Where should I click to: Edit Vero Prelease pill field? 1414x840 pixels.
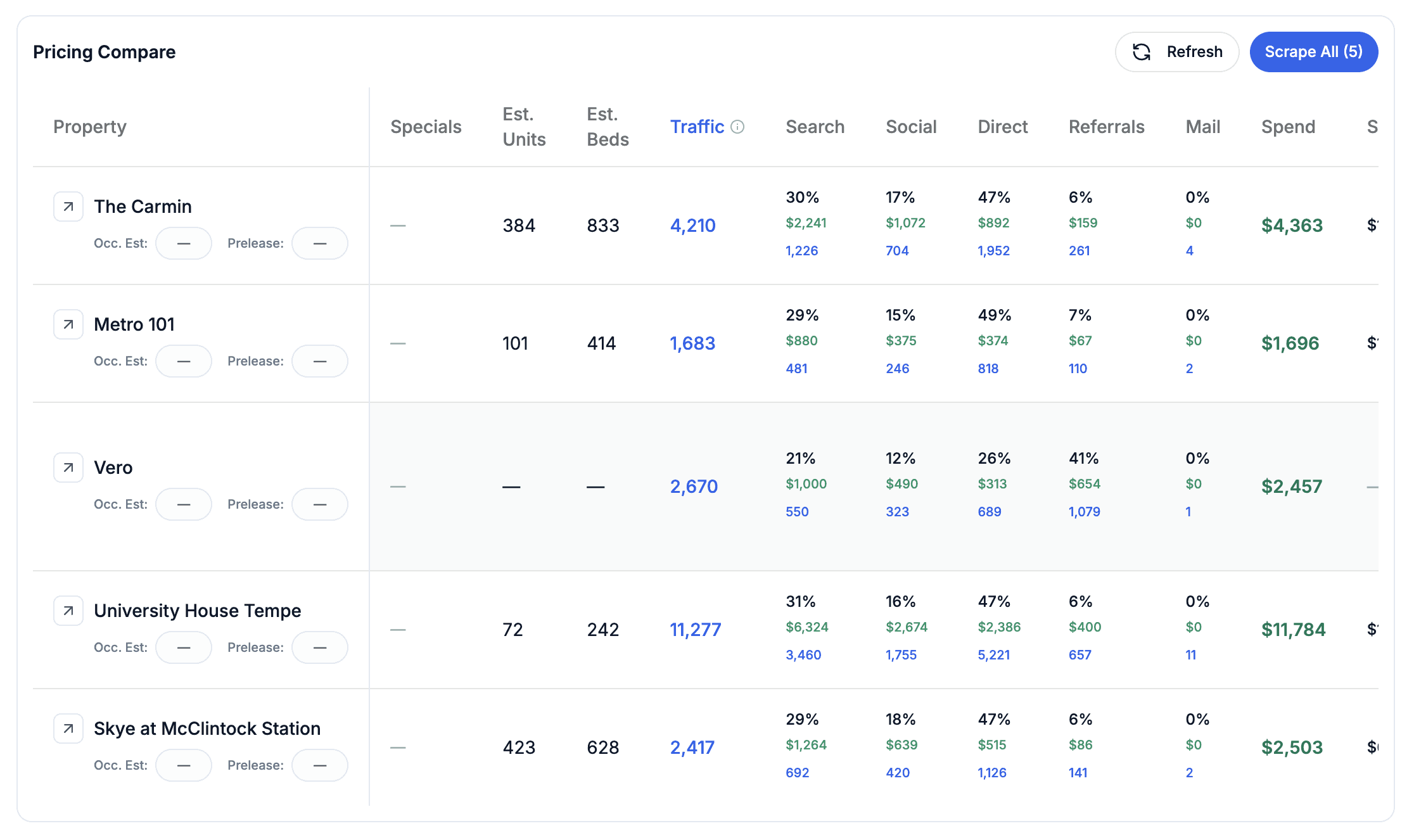tap(320, 504)
